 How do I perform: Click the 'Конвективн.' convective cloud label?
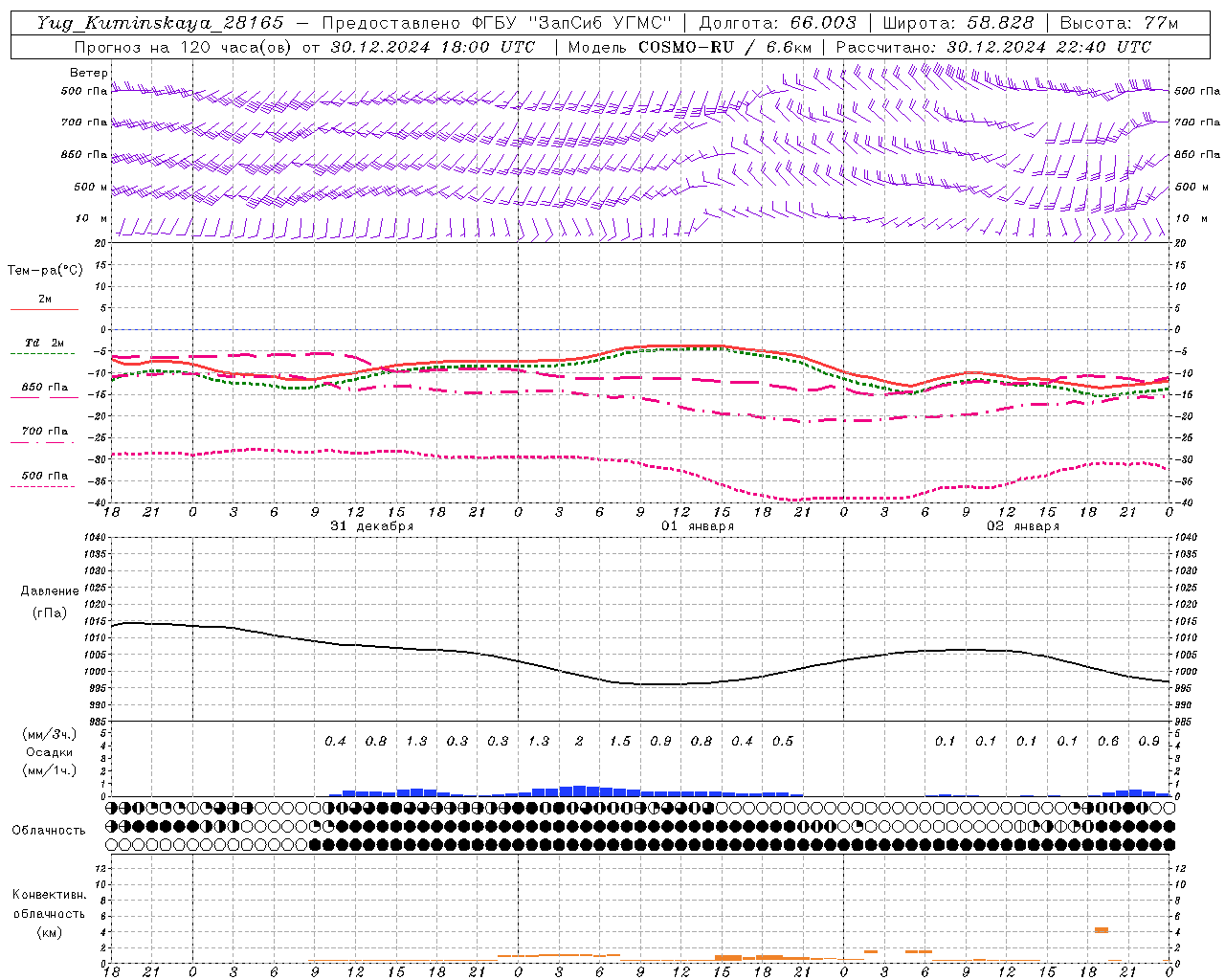click(x=49, y=895)
